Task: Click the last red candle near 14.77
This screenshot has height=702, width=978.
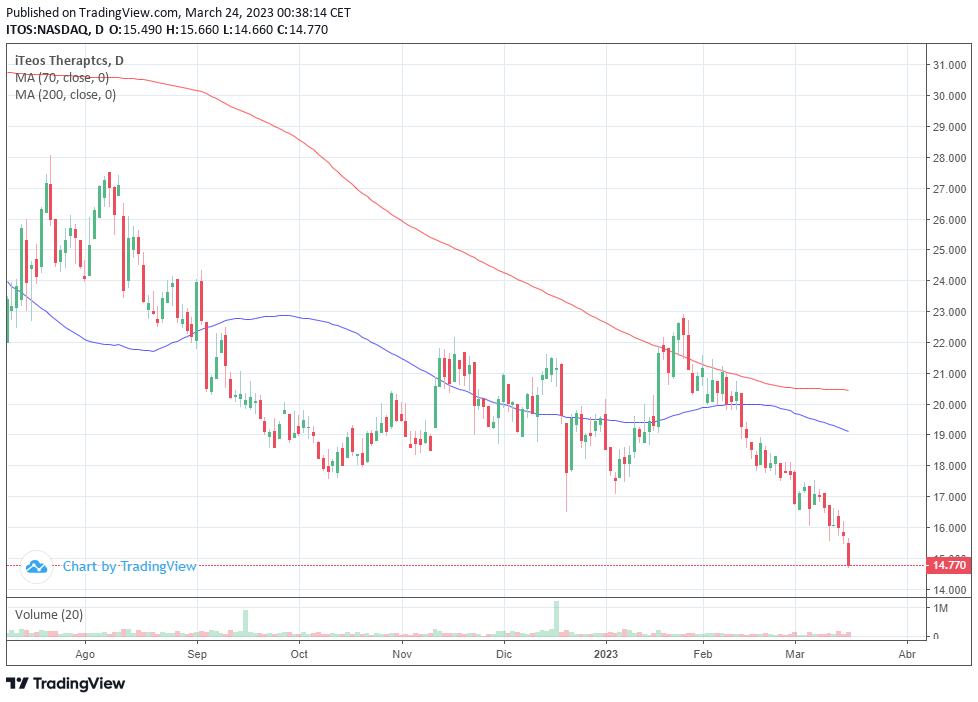Action: pos(849,555)
